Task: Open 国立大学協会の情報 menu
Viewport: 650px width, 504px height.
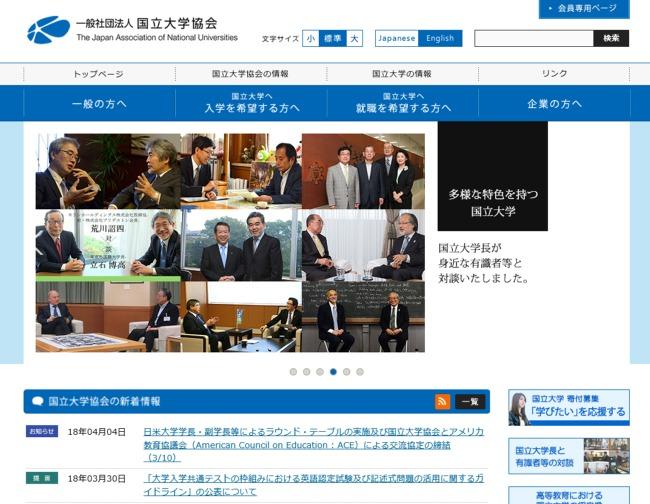Action: [251, 74]
